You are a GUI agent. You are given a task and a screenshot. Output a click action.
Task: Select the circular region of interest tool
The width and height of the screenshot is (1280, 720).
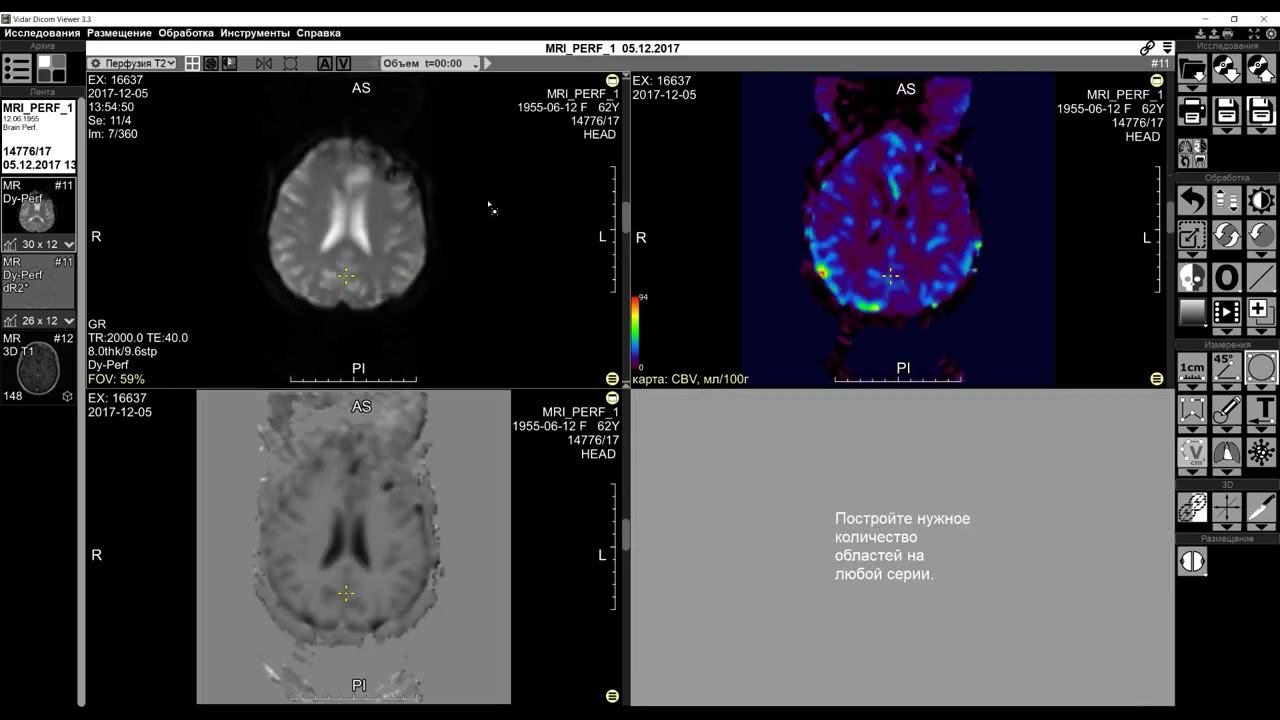tap(1261, 367)
